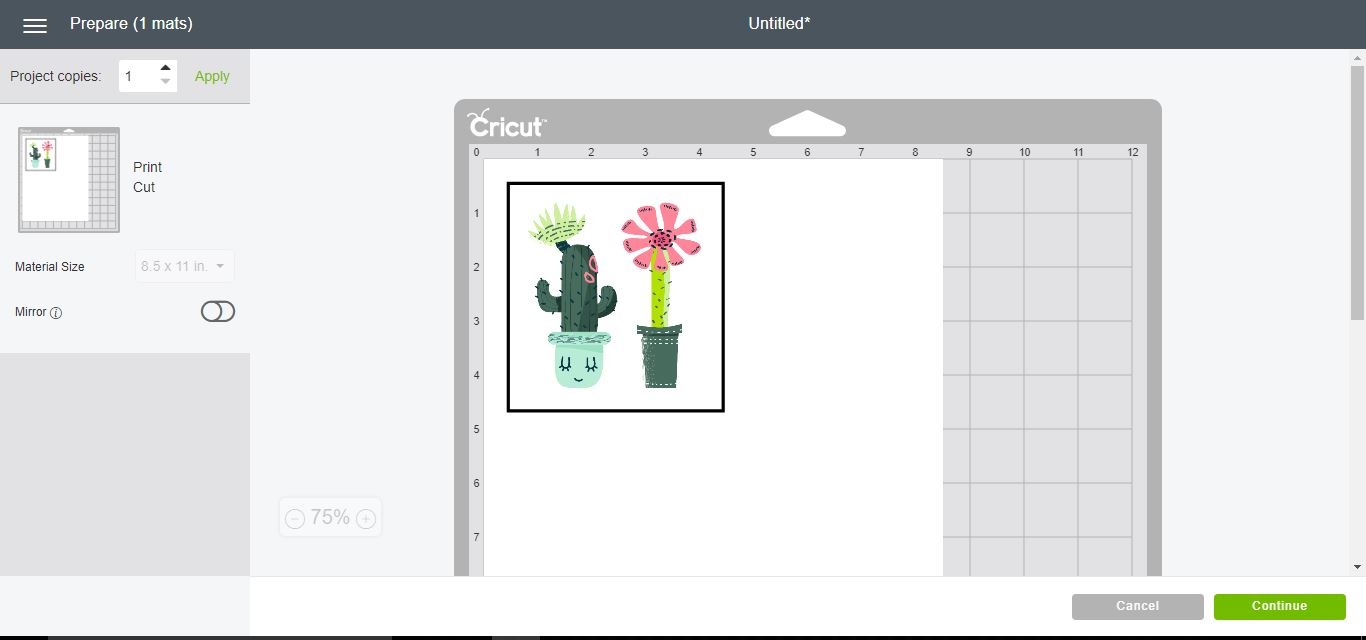Cancel the mat preparation
This screenshot has height=640, width=1366.
(1137, 606)
